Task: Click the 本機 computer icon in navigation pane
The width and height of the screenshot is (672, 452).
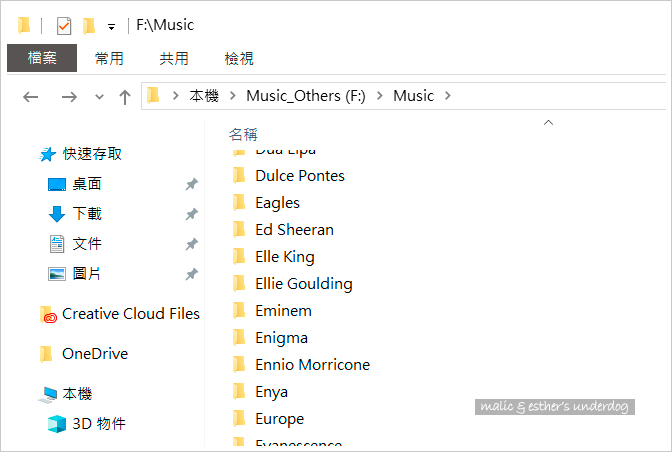Action: 48,395
